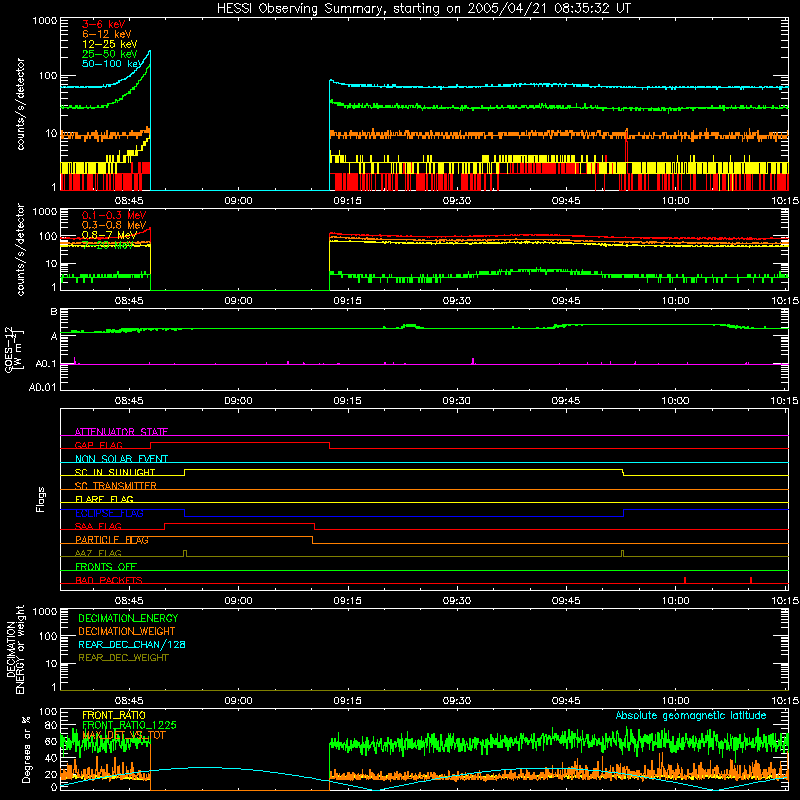The height and width of the screenshot is (800, 800).
Task: Select the orange 0.3-0.8 MeV legend label
Action: (114, 225)
